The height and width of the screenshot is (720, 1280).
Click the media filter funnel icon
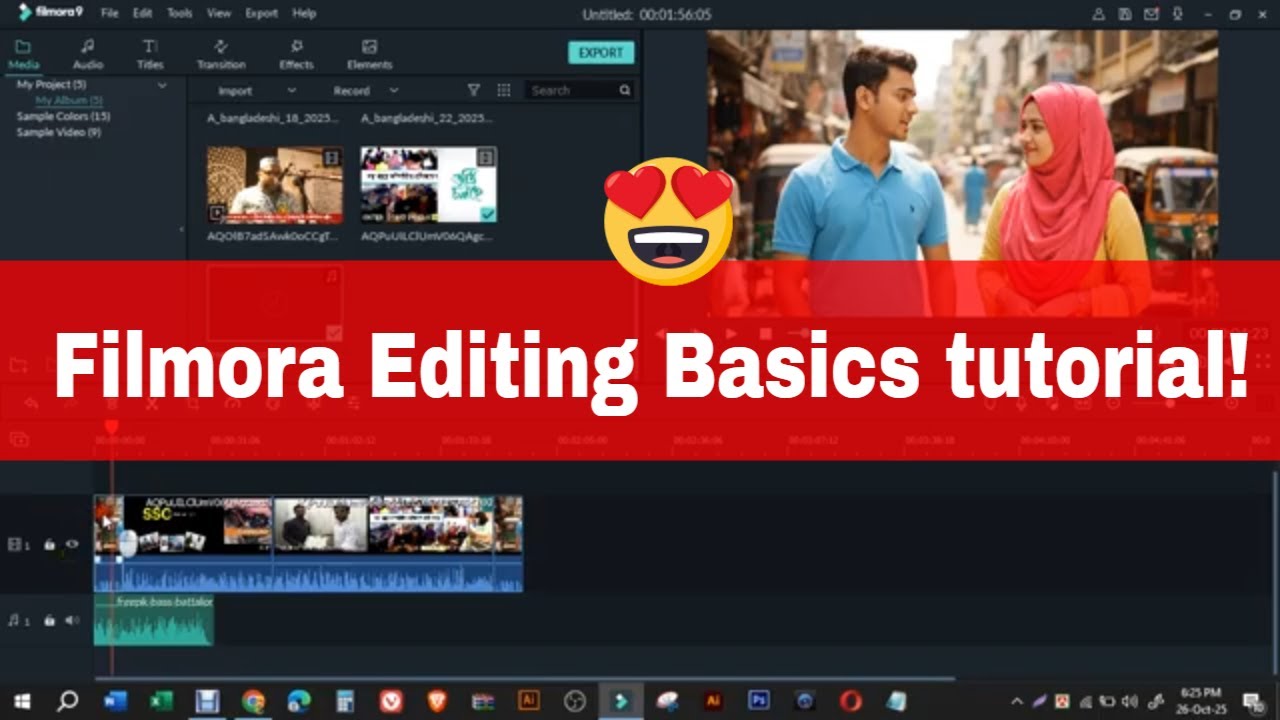(x=474, y=90)
